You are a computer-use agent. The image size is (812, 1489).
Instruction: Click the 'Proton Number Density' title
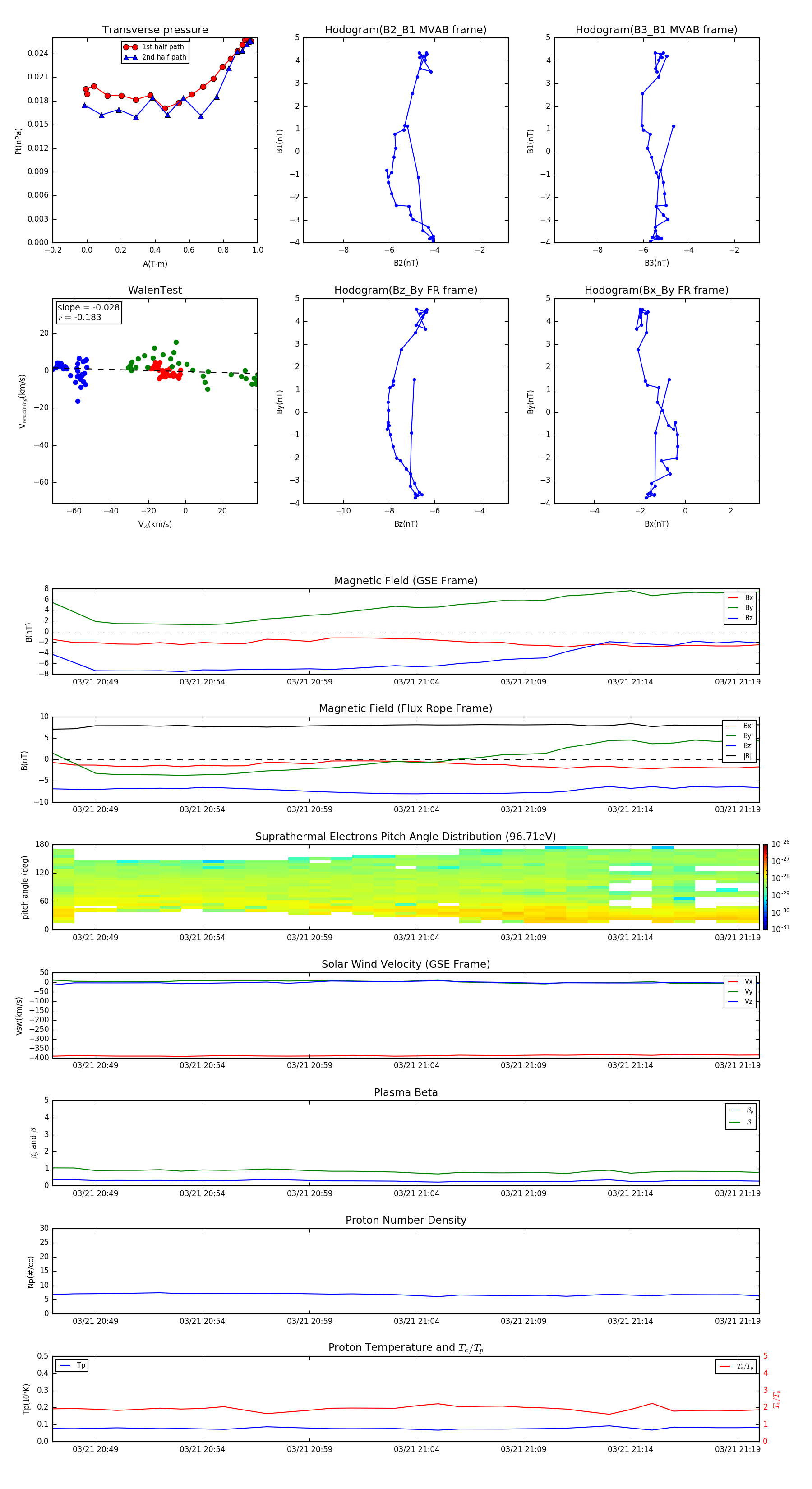point(406,1220)
